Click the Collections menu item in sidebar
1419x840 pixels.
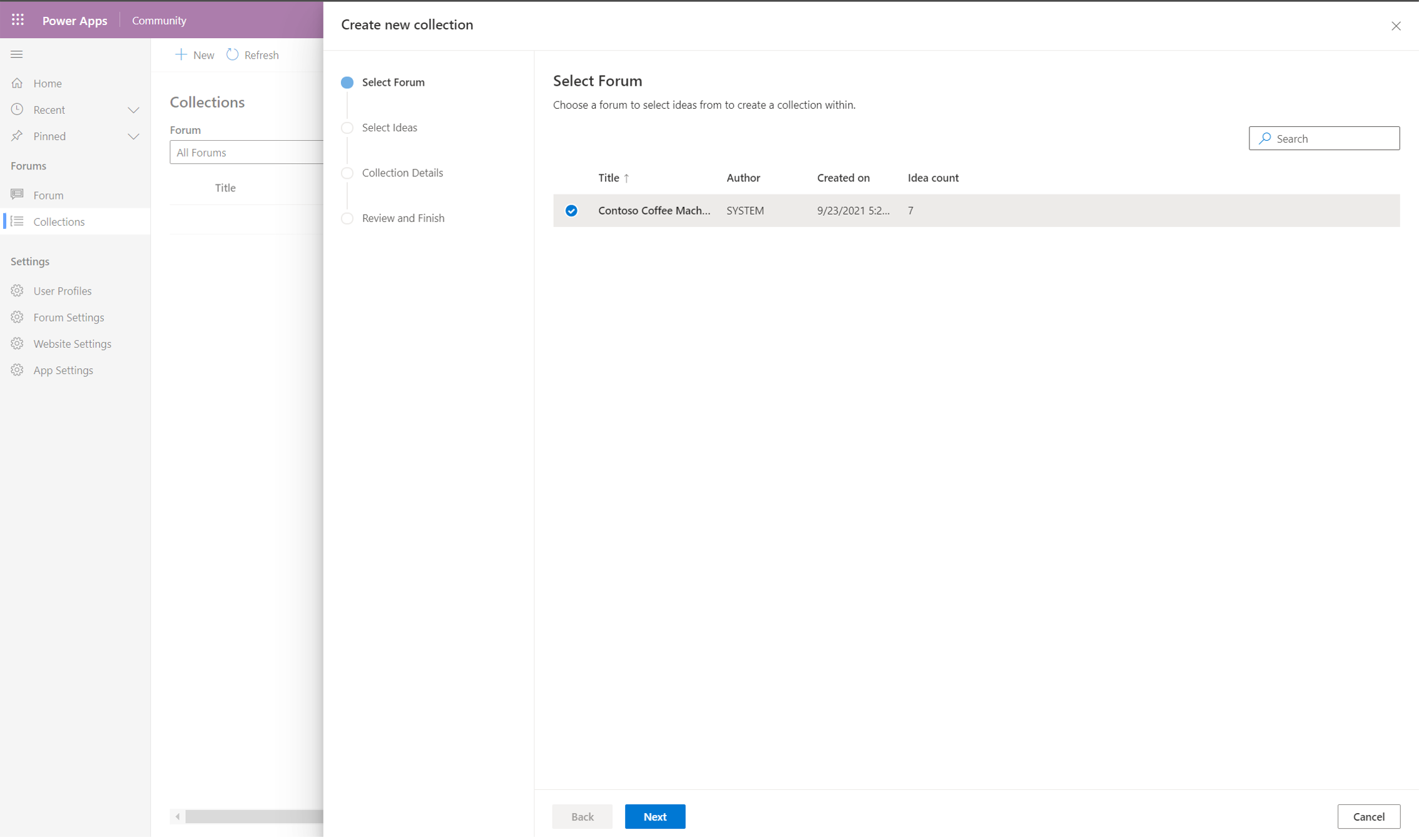click(59, 221)
